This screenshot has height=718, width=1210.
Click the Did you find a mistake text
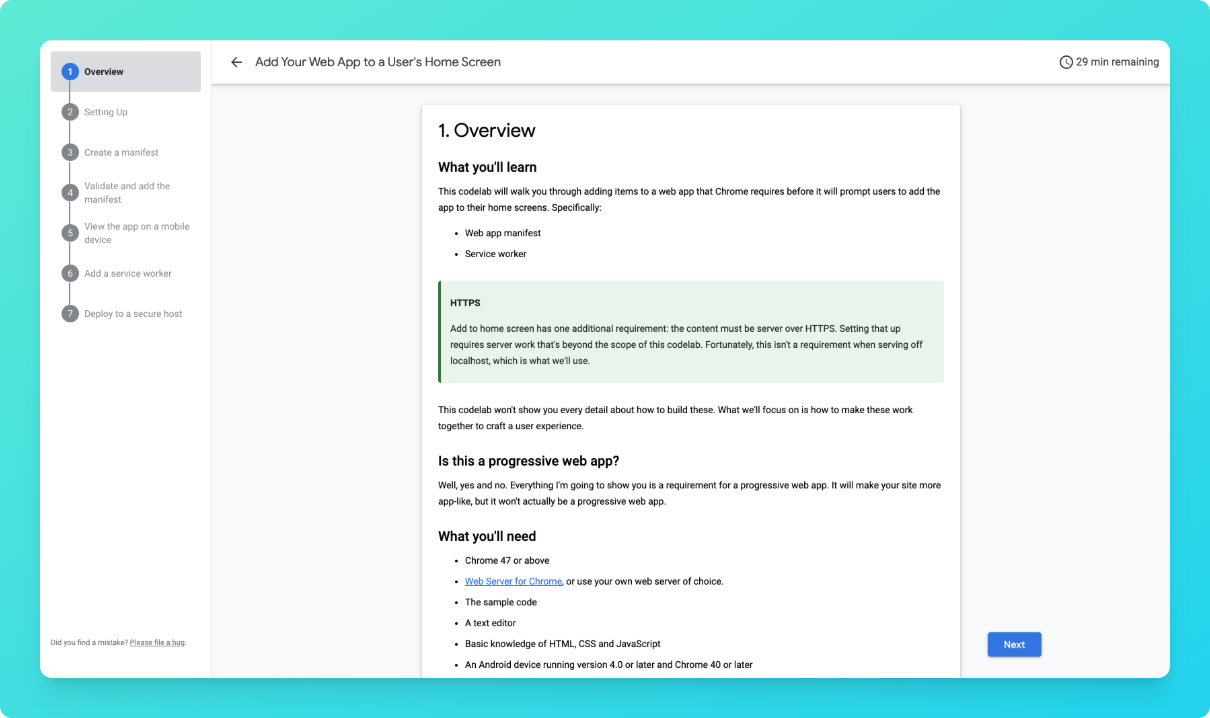tap(89, 642)
